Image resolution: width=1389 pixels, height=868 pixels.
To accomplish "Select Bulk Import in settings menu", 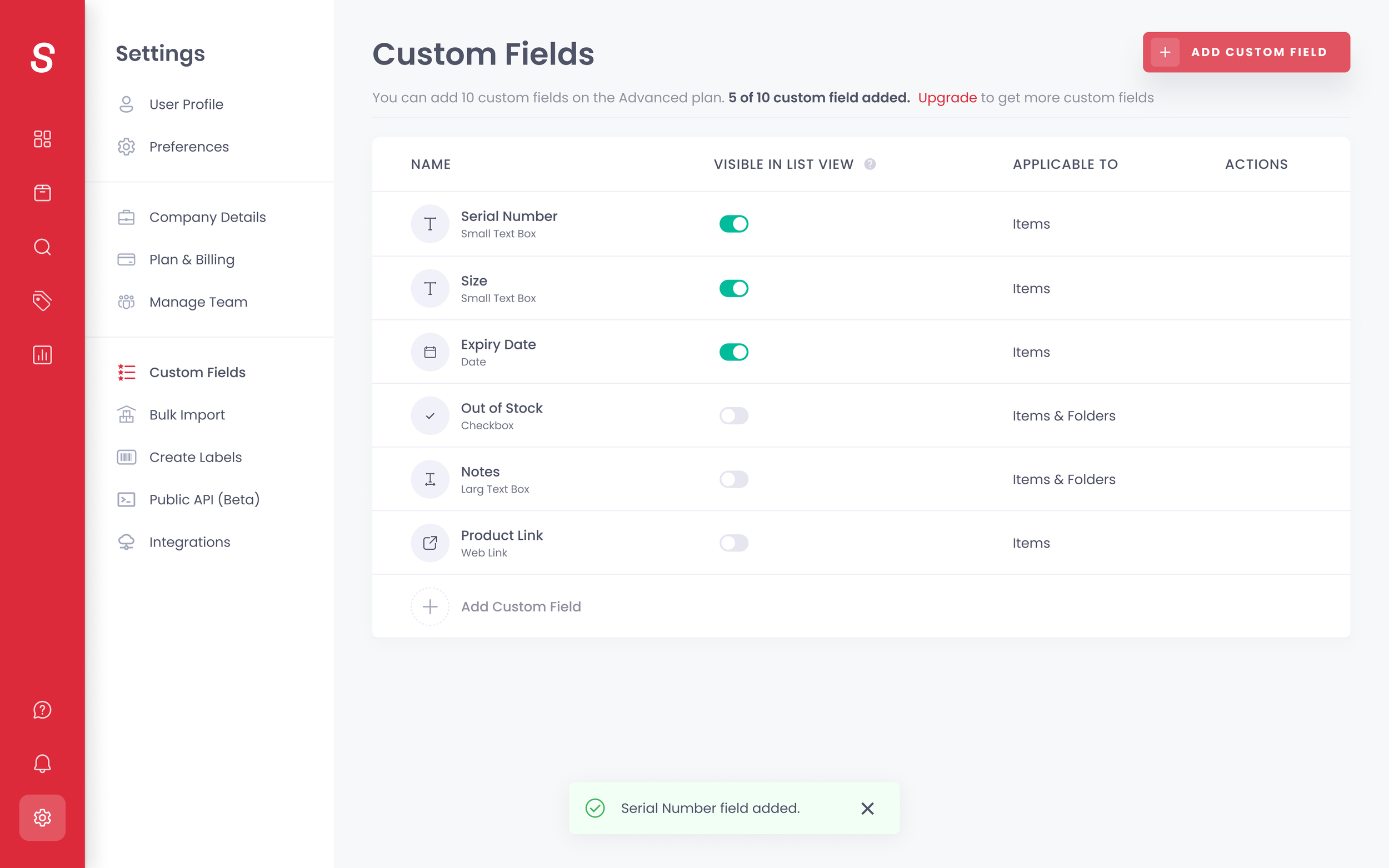I will [187, 414].
